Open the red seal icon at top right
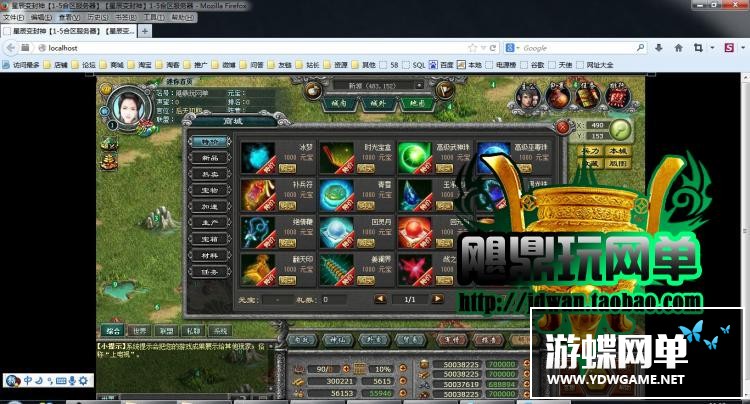This screenshot has height=404, width=750. [x=618, y=96]
